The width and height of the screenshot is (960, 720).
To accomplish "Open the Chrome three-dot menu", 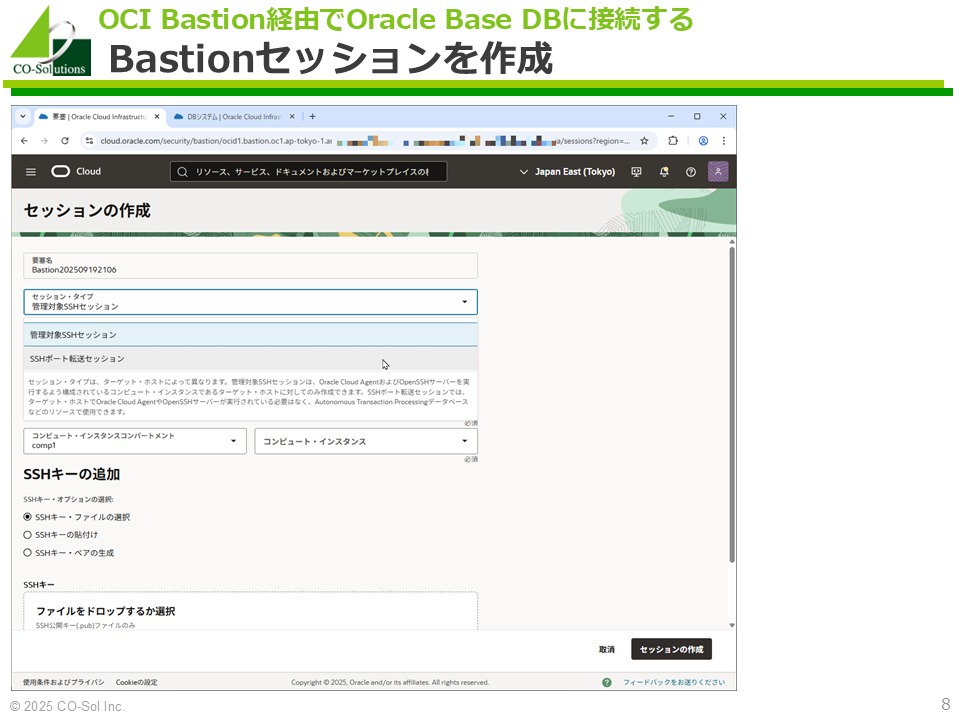I will [x=724, y=141].
